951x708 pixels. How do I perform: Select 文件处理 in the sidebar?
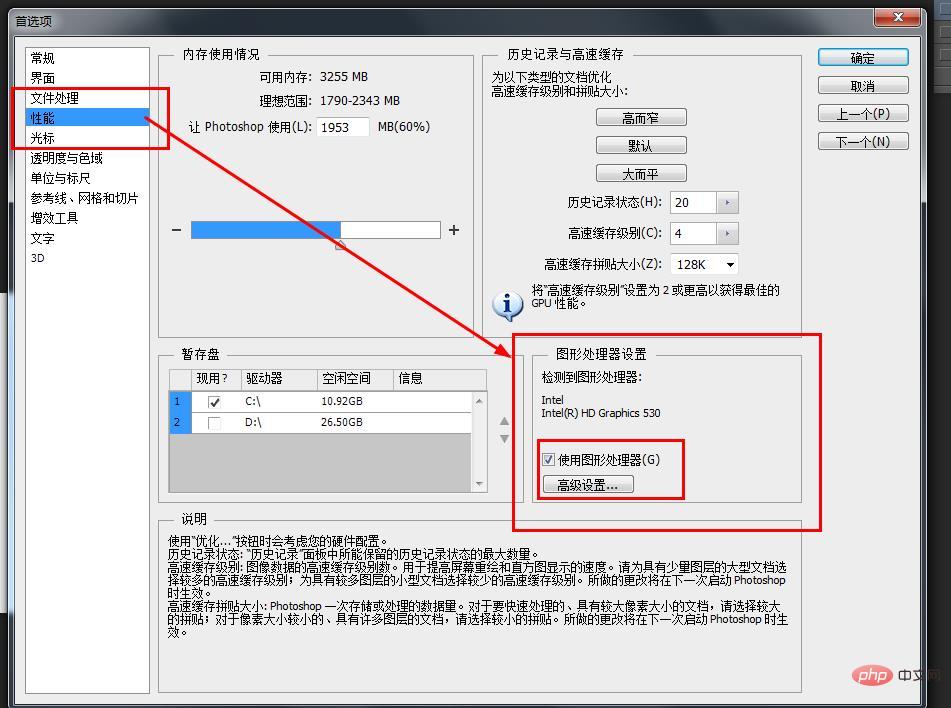click(55, 98)
